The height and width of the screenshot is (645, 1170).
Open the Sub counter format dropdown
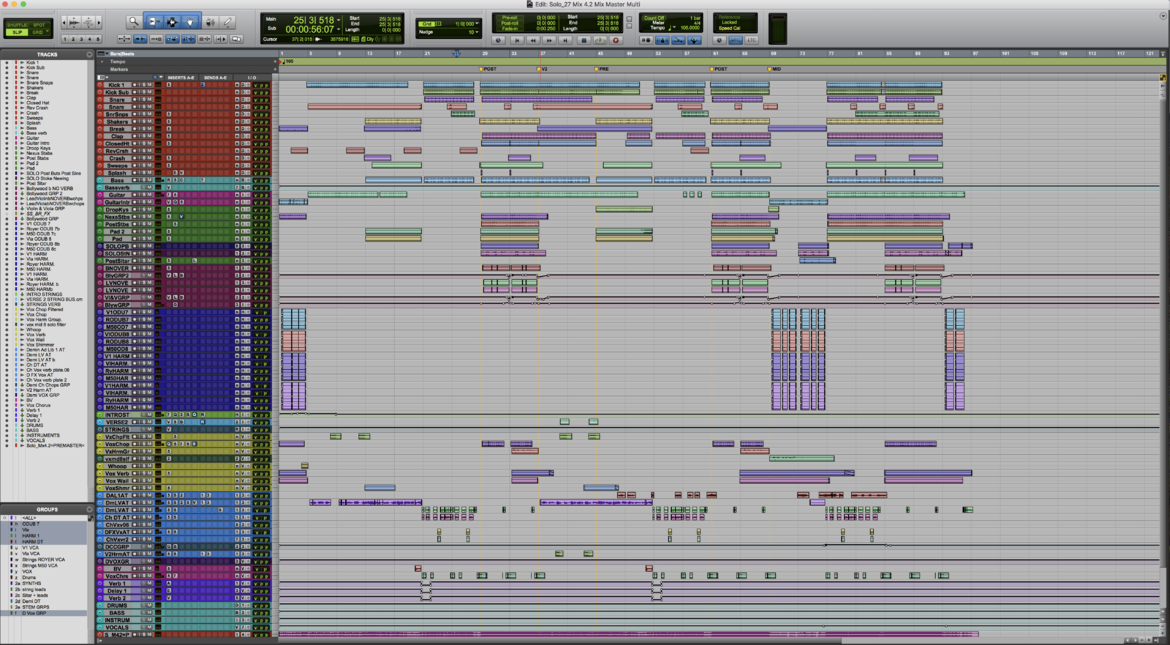[x=340, y=29]
